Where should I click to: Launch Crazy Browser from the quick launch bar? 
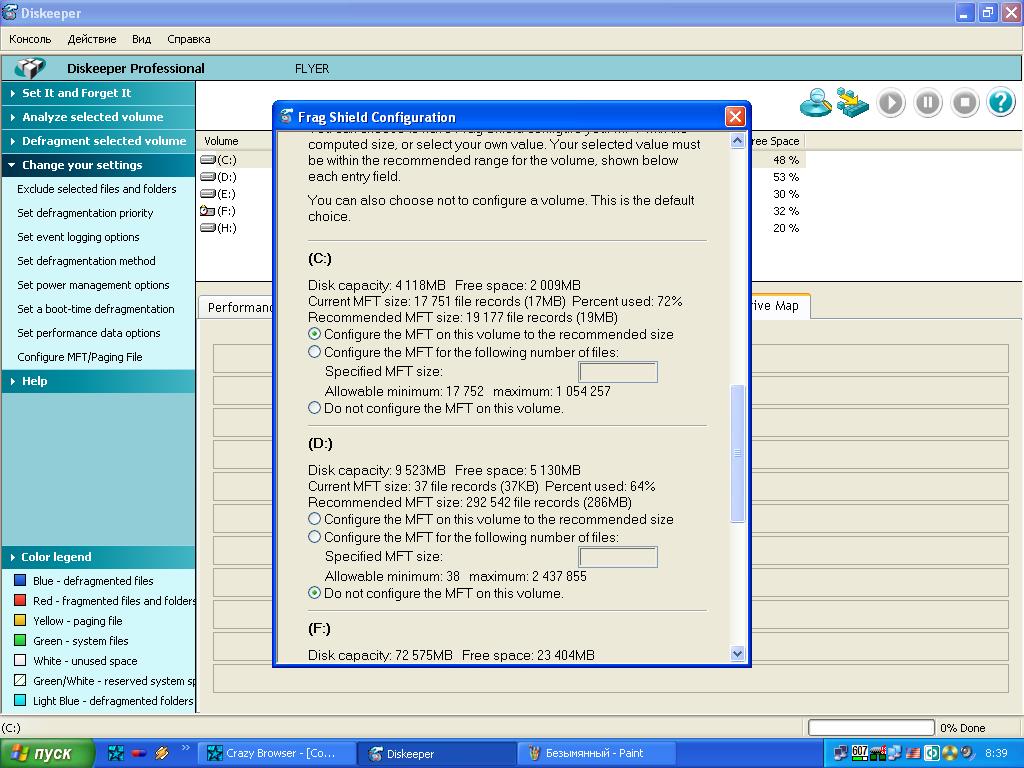click(116, 753)
